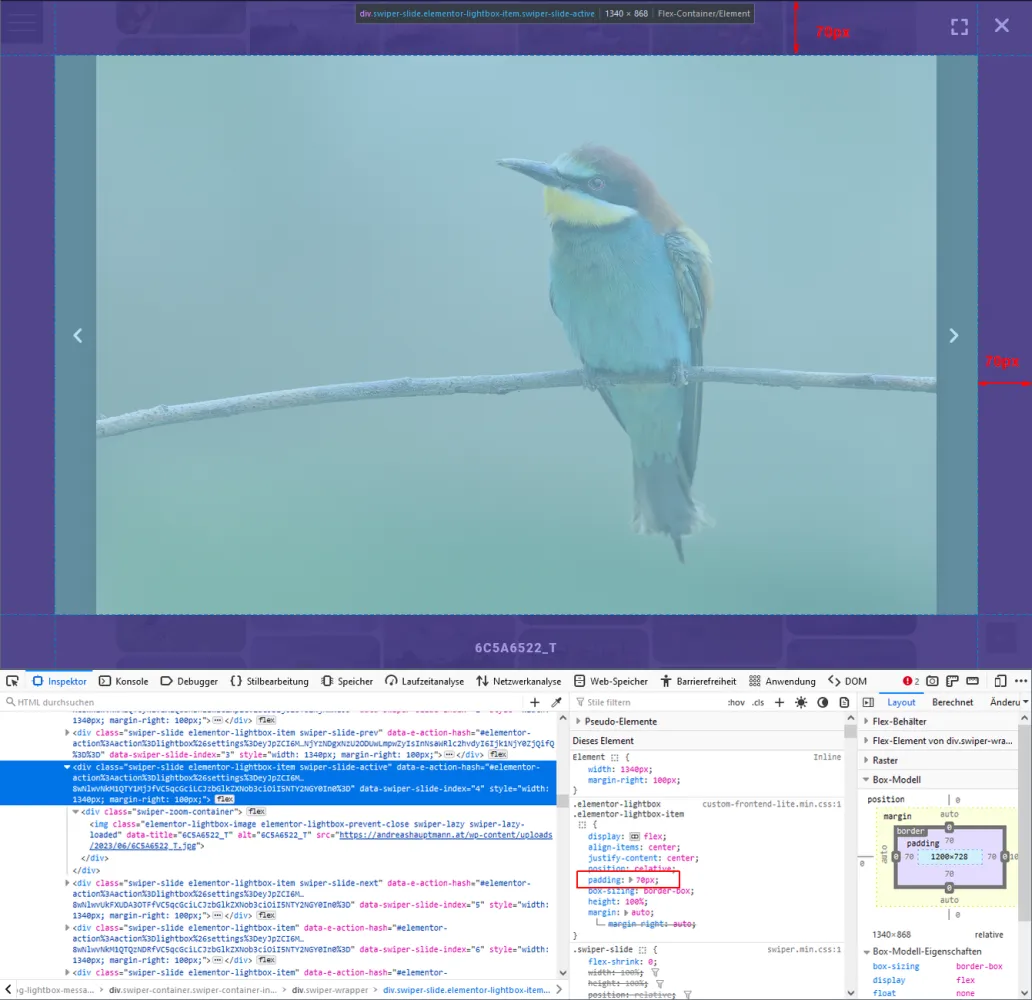Click the red error count indicator
This screenshot has height=1000, width=1032.
(911, 681)
